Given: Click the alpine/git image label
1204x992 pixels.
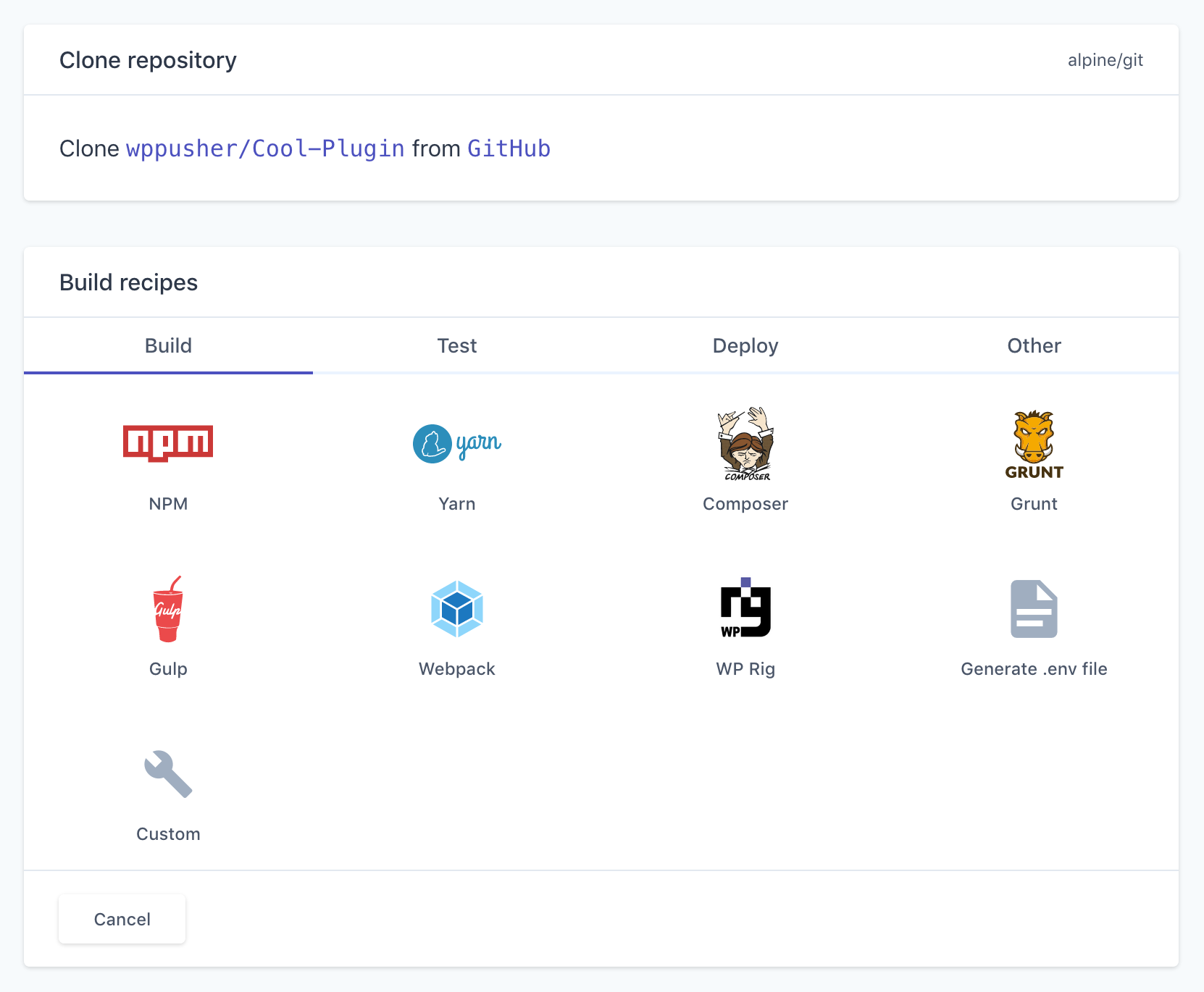Looking at the screenshot, I should [1105, 60].
